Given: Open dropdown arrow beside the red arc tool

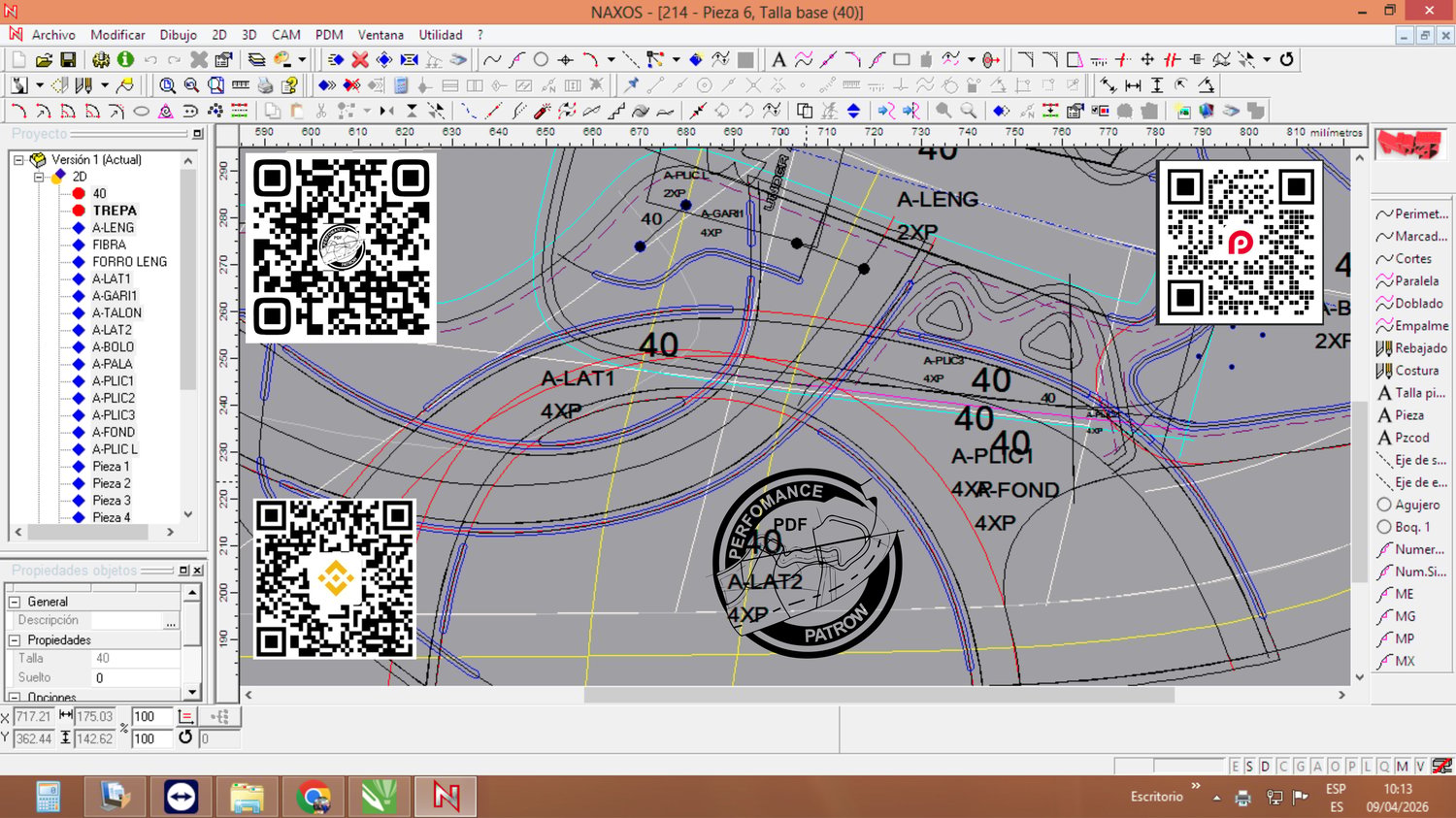Looking at the screenshot, I should tap(611, 60).
